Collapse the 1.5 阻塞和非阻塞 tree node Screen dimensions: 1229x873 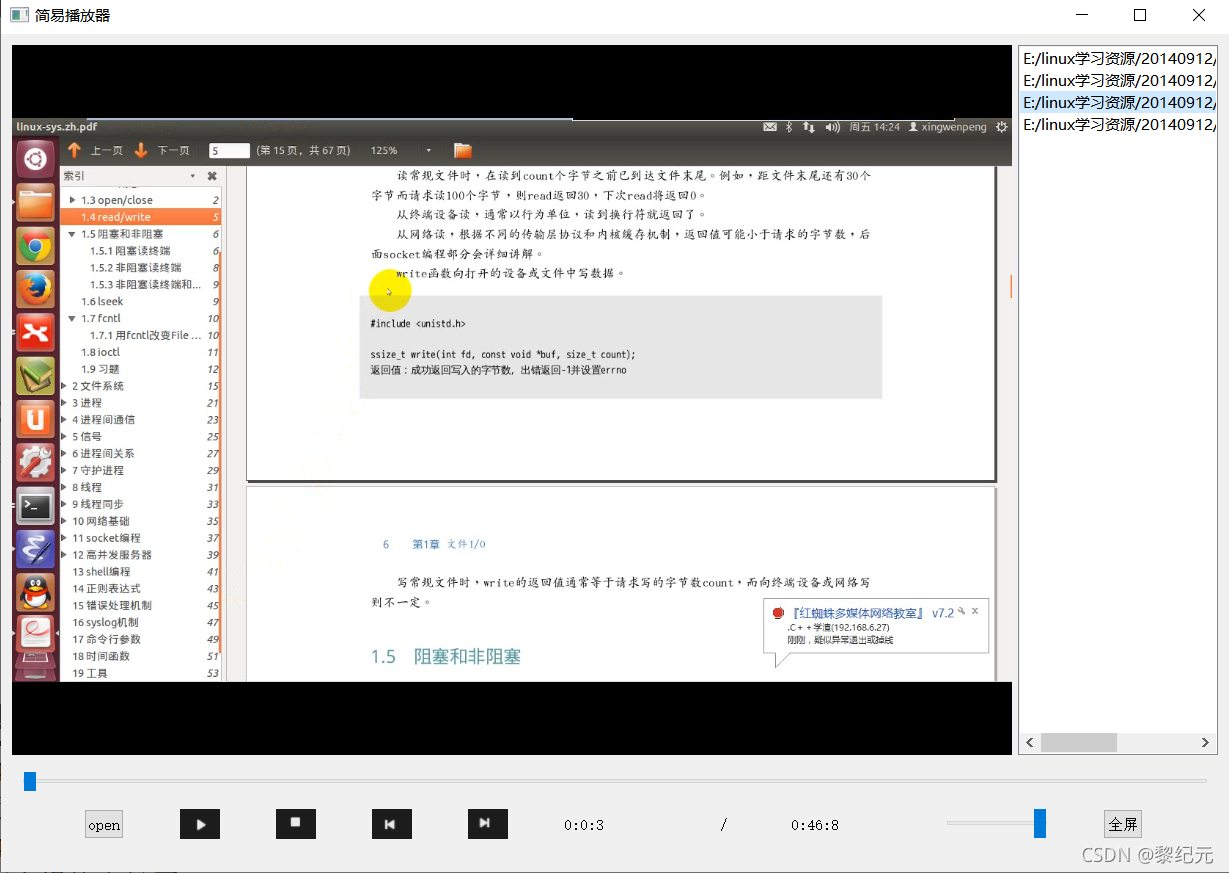click(x=74, y=234)
